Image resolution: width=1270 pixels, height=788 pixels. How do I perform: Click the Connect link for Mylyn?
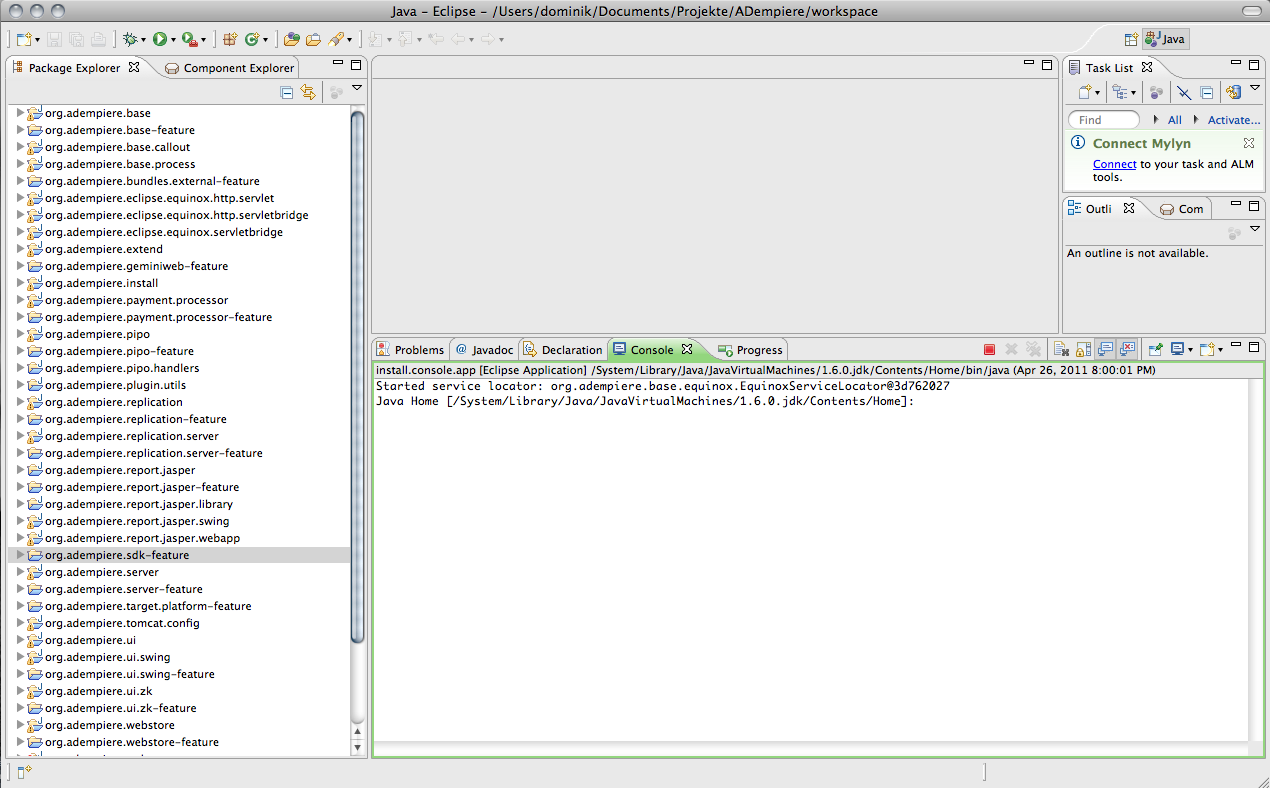[x=1114, y=164]
